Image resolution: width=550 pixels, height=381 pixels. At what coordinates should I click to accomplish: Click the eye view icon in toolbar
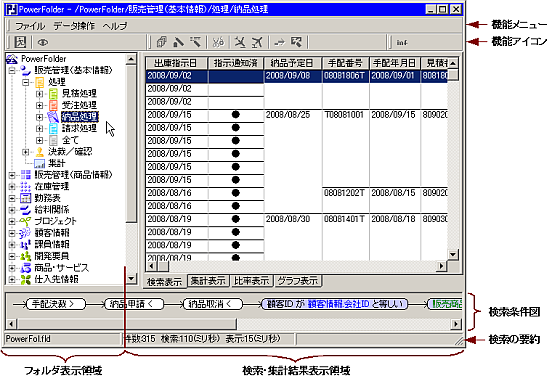pos(43,42)
